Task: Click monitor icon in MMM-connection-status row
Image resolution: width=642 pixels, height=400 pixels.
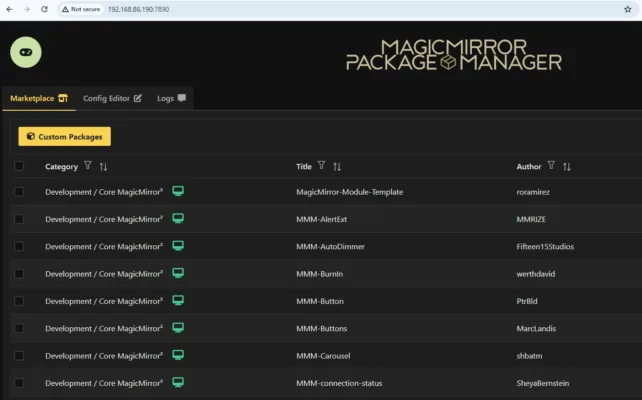Action: [x=178, y=382]
